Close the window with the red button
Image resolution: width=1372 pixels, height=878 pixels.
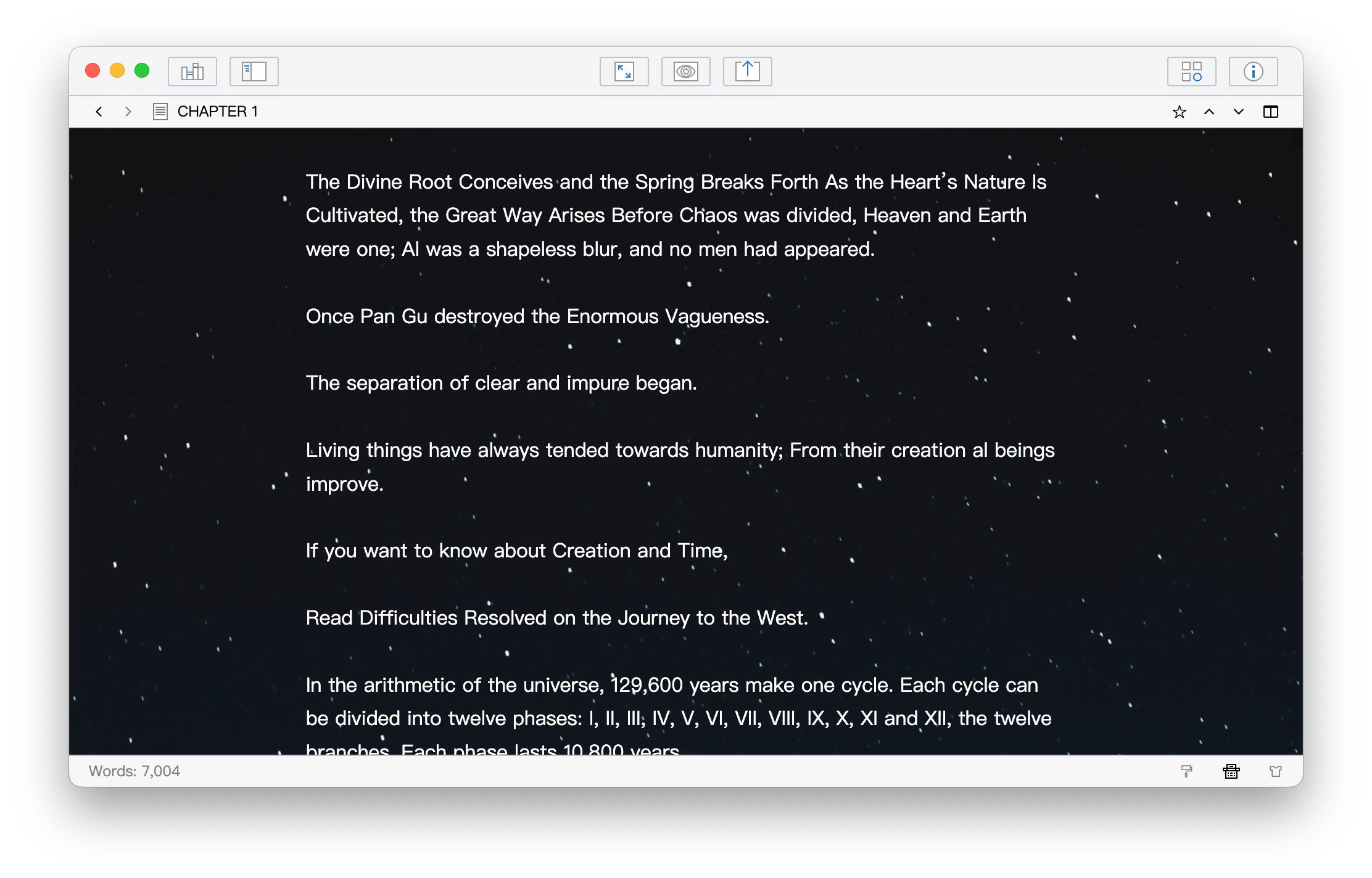click(93, 71)
